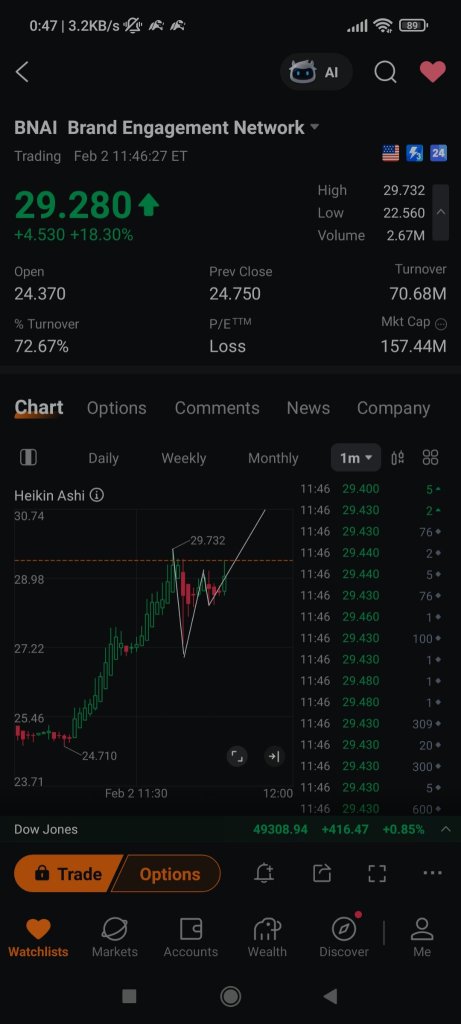Tap the Volume 2.67M value

tap(405, 235)
